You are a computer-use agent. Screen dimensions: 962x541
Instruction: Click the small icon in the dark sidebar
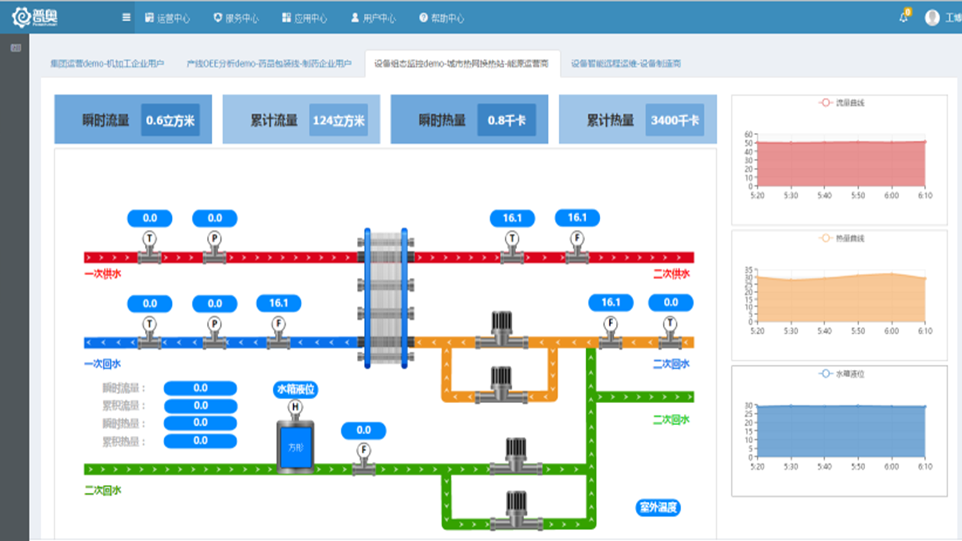(x=15, y=48)
